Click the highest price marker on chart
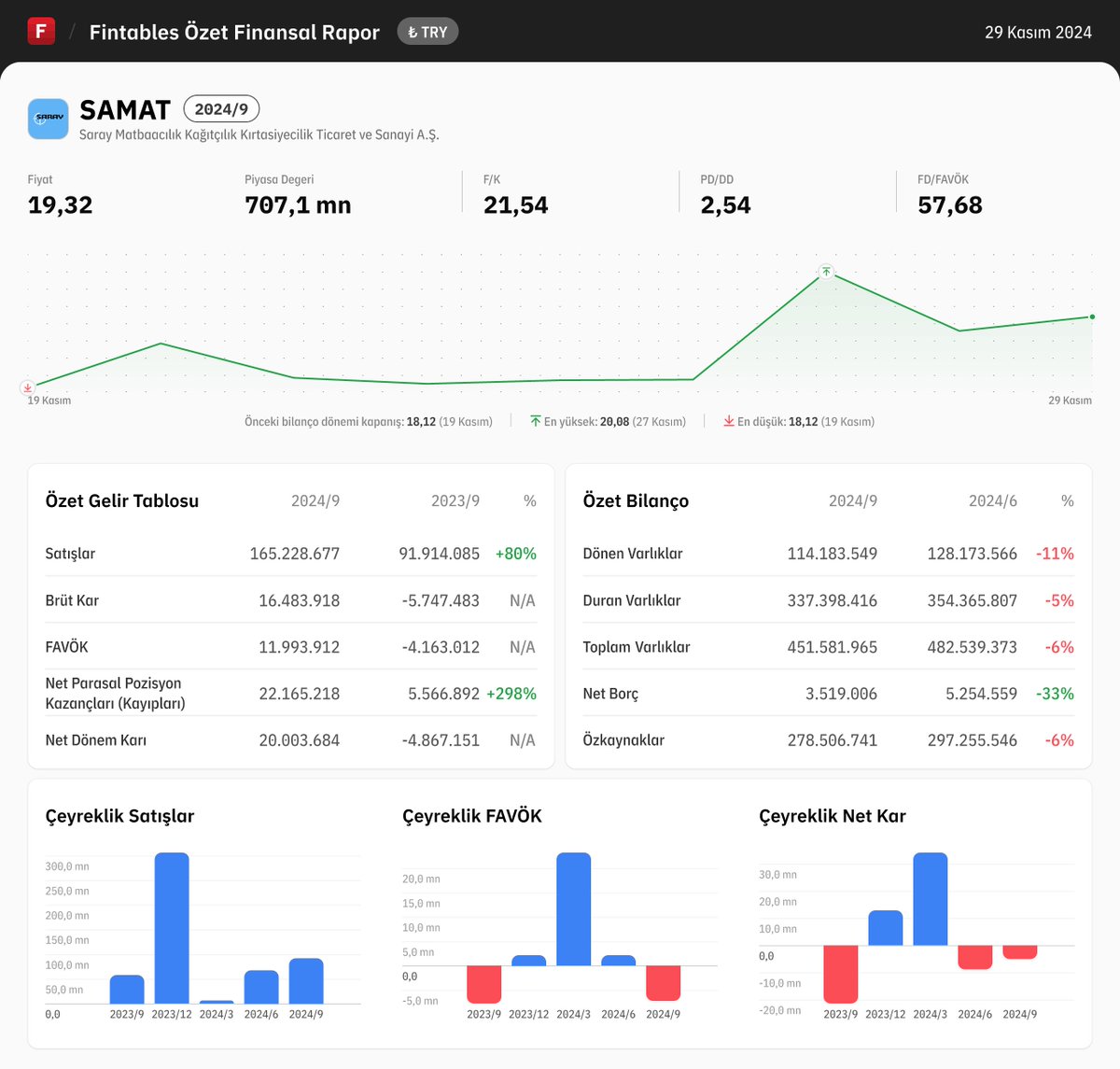Screen dimensions: 1120x1069 (825, 272)
